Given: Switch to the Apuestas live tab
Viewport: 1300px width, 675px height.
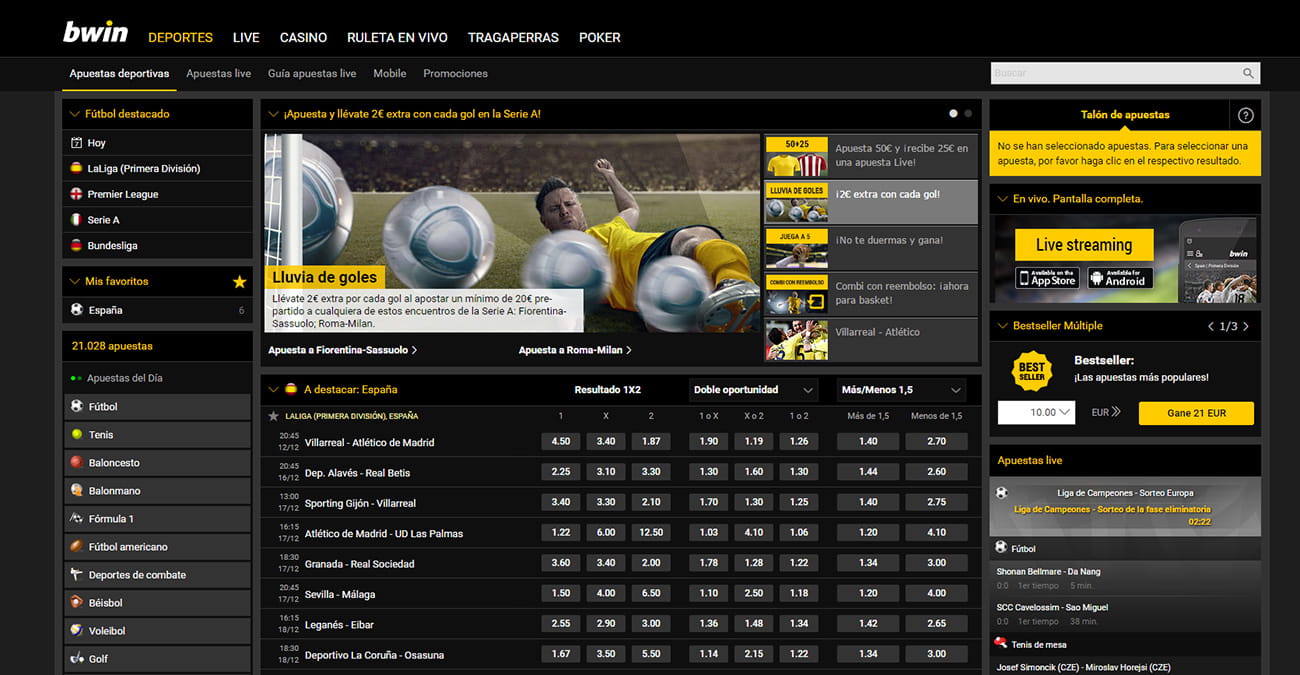Looking at the screenshot, I should tap(218, 73).
